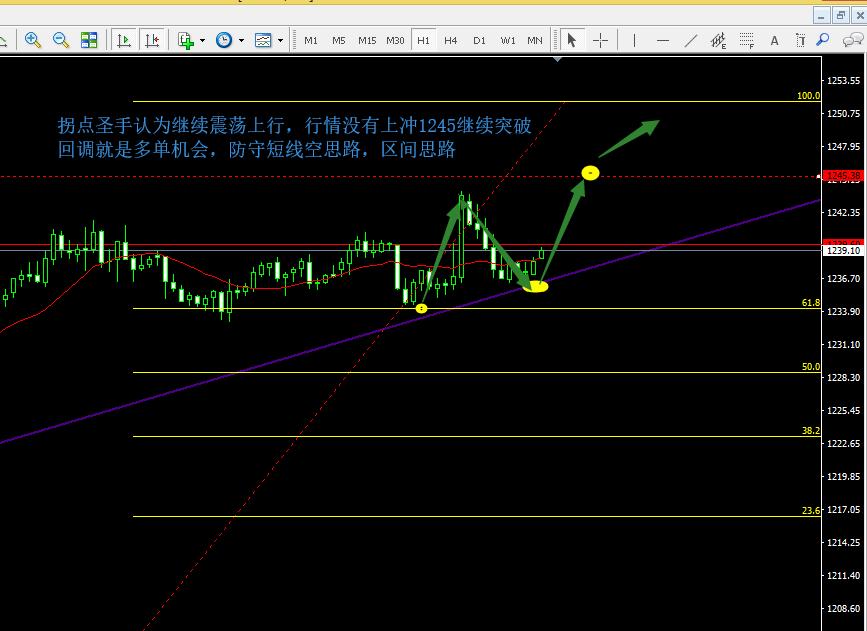Select the Equidistant Channel tool
867x631 pixels.
coord(717,40)
